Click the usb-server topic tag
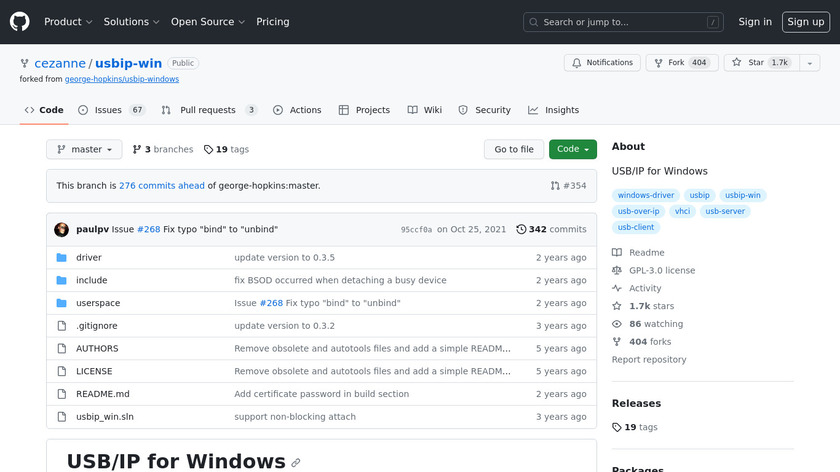This screenshot has width=840, height=472. point(725,212)
